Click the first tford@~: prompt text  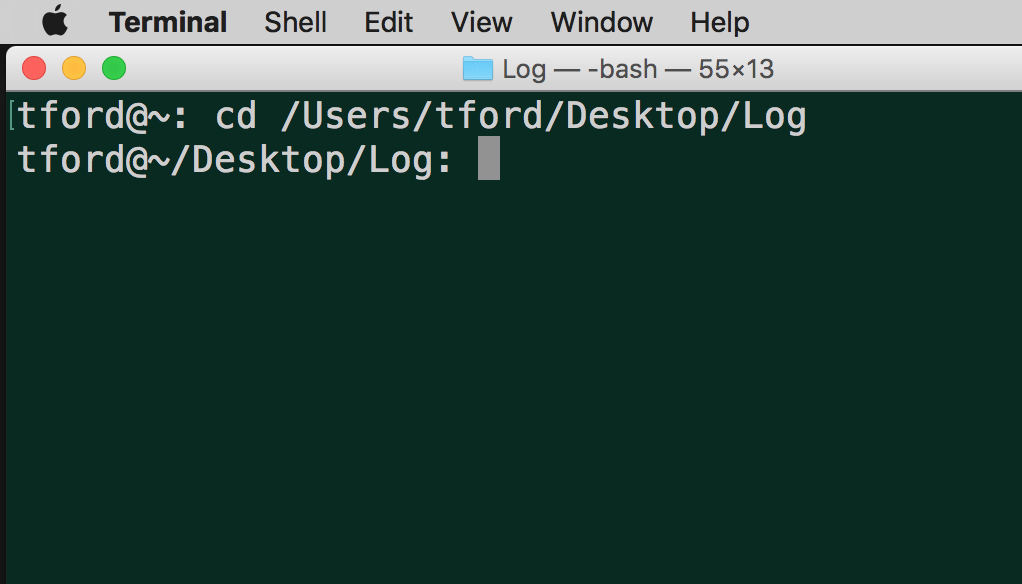click(102, 117)
